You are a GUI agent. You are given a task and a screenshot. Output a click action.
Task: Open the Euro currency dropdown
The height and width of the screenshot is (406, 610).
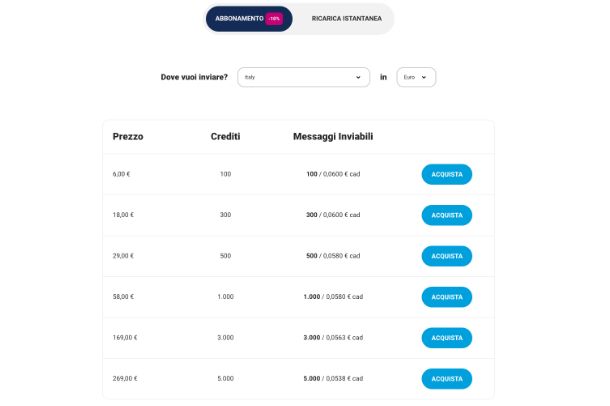(x=415, y=77)
